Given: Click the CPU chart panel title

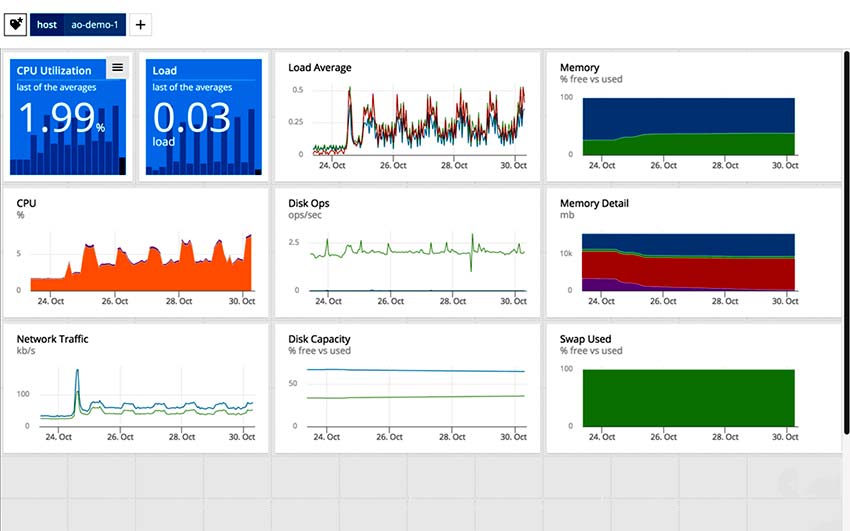Looking at the screenshot, I should tap(27, 204).
